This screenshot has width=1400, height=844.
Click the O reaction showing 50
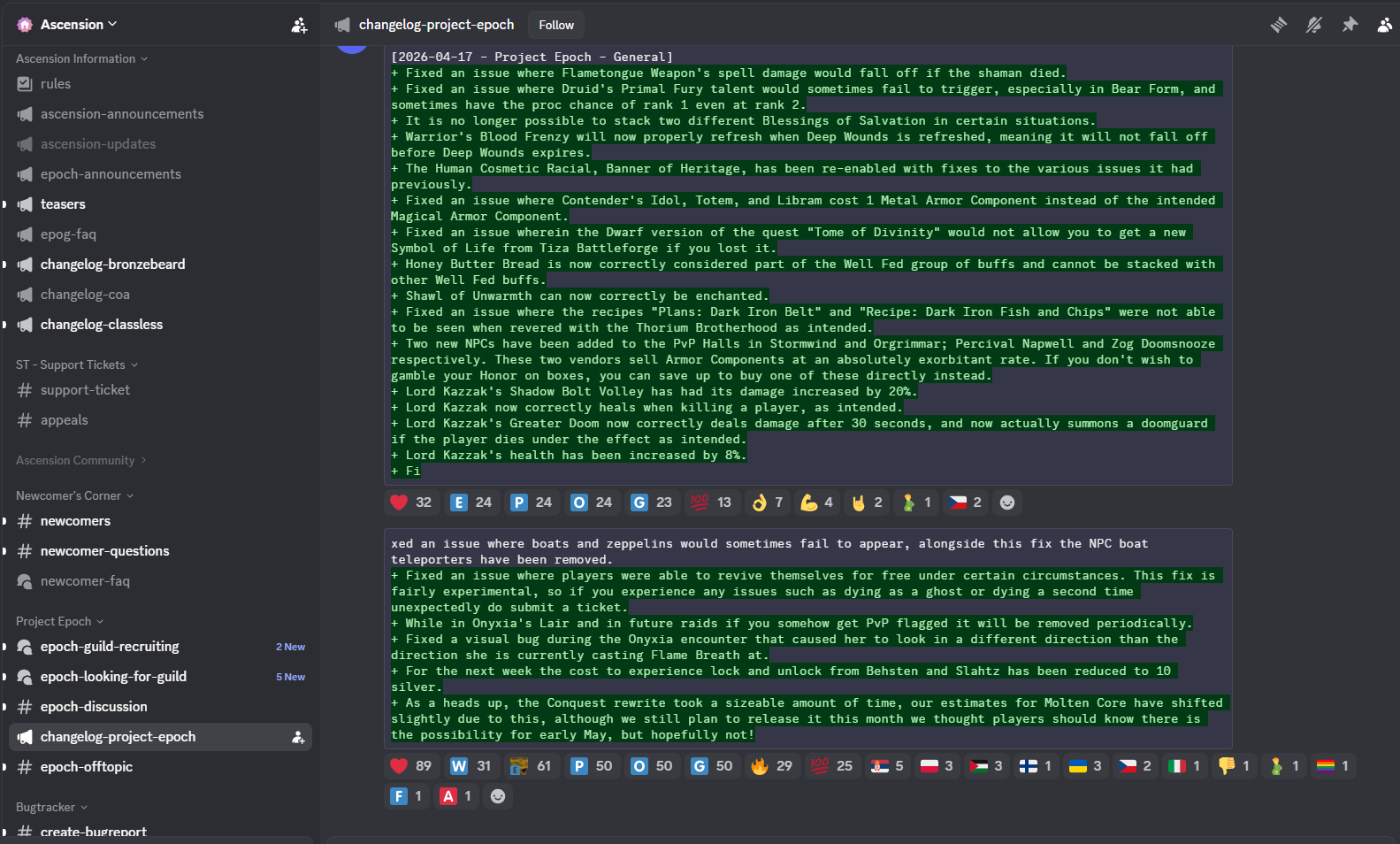[652, 766]
